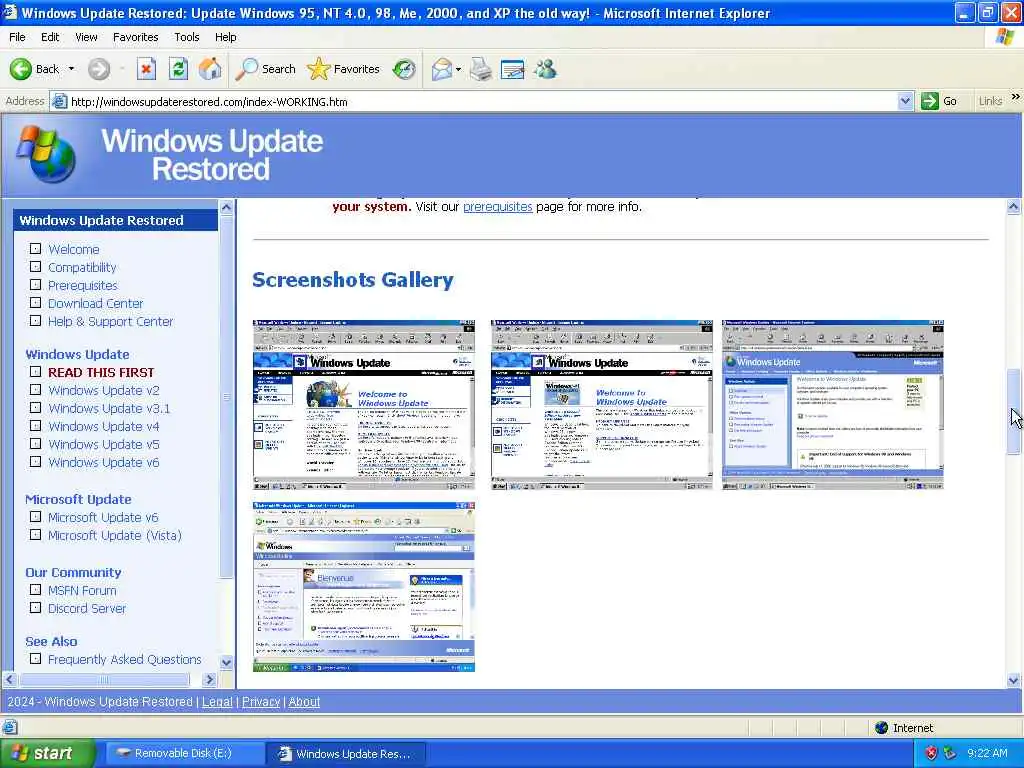Click main page scroll down arrow

pyautogui.click(x=1014, y=680)
